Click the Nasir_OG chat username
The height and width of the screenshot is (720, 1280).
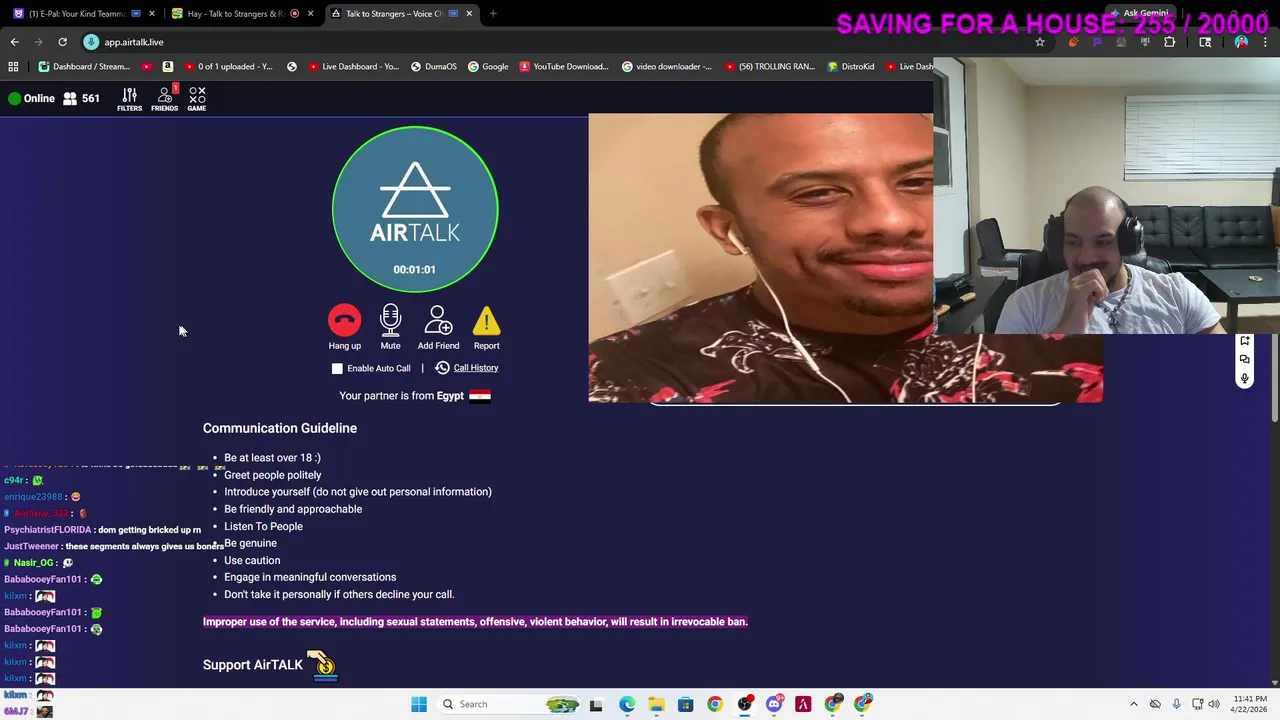click(x=33, y=563)
